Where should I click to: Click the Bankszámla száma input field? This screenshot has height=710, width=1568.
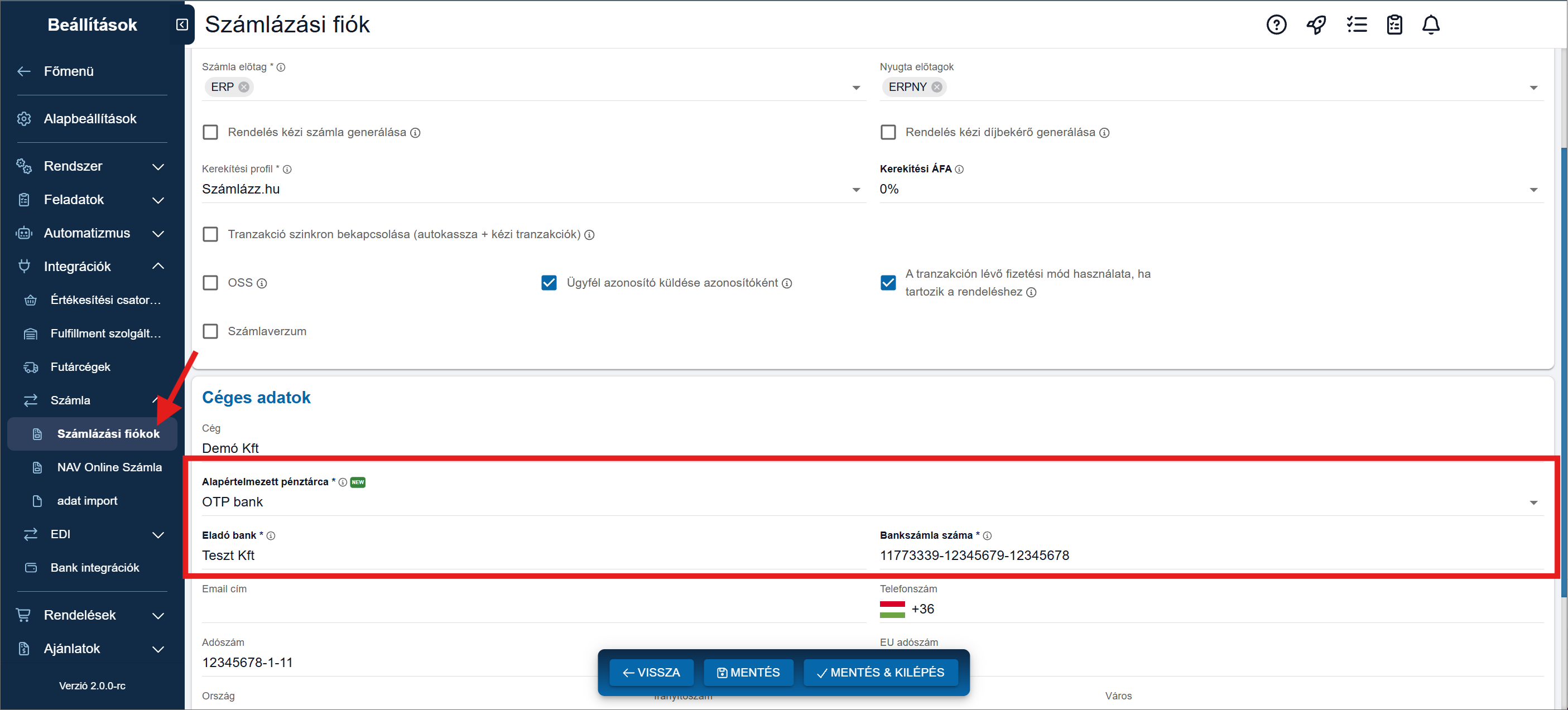coord(1210,556)
